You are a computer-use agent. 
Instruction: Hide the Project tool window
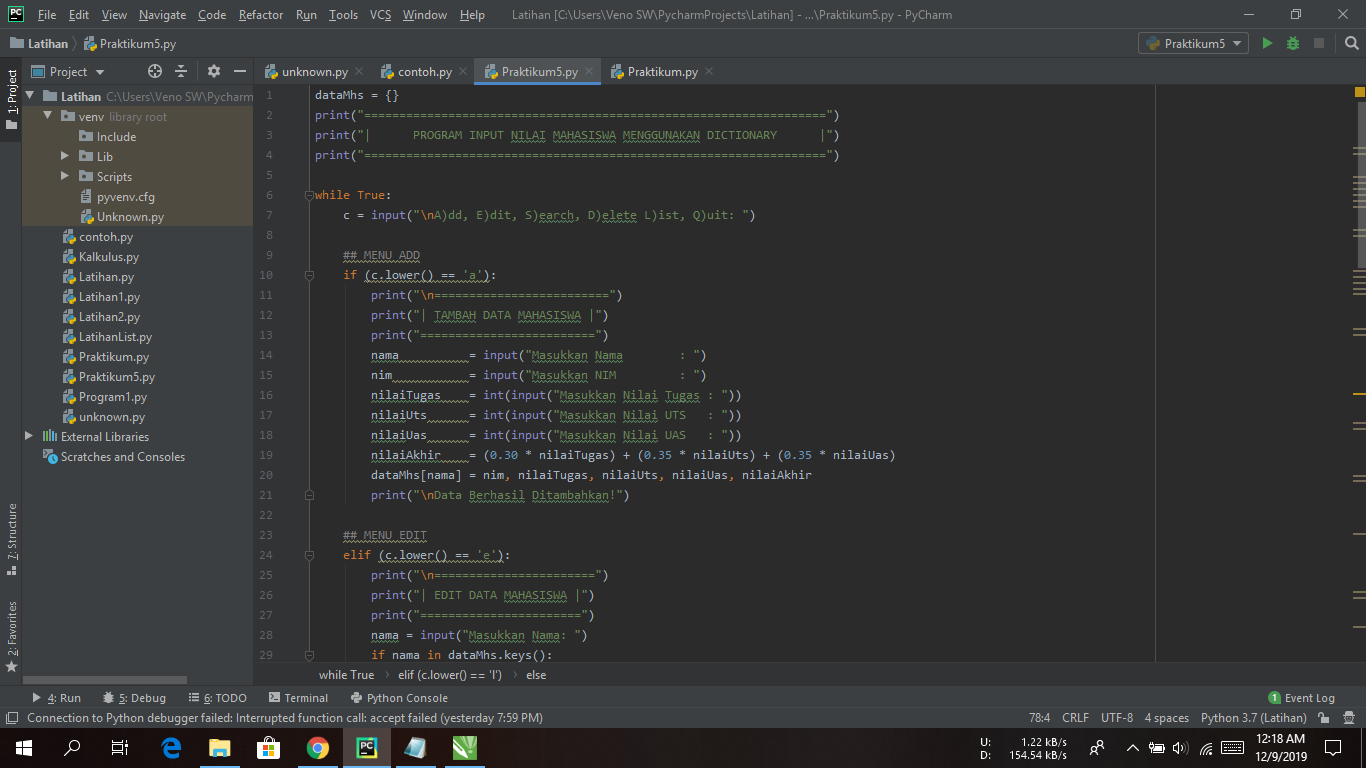(240, 71)
